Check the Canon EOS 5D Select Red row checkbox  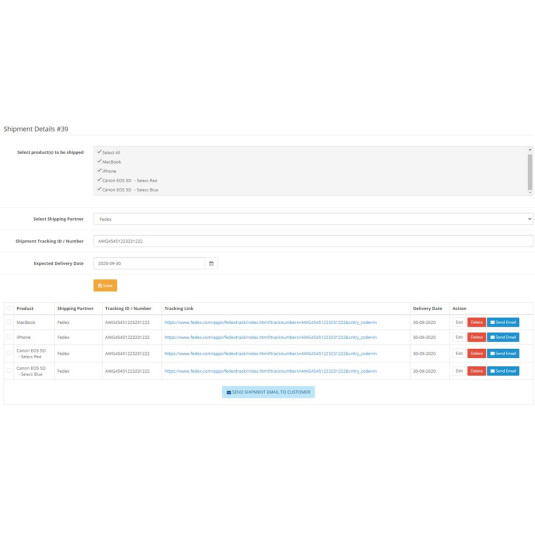[9, 353]
